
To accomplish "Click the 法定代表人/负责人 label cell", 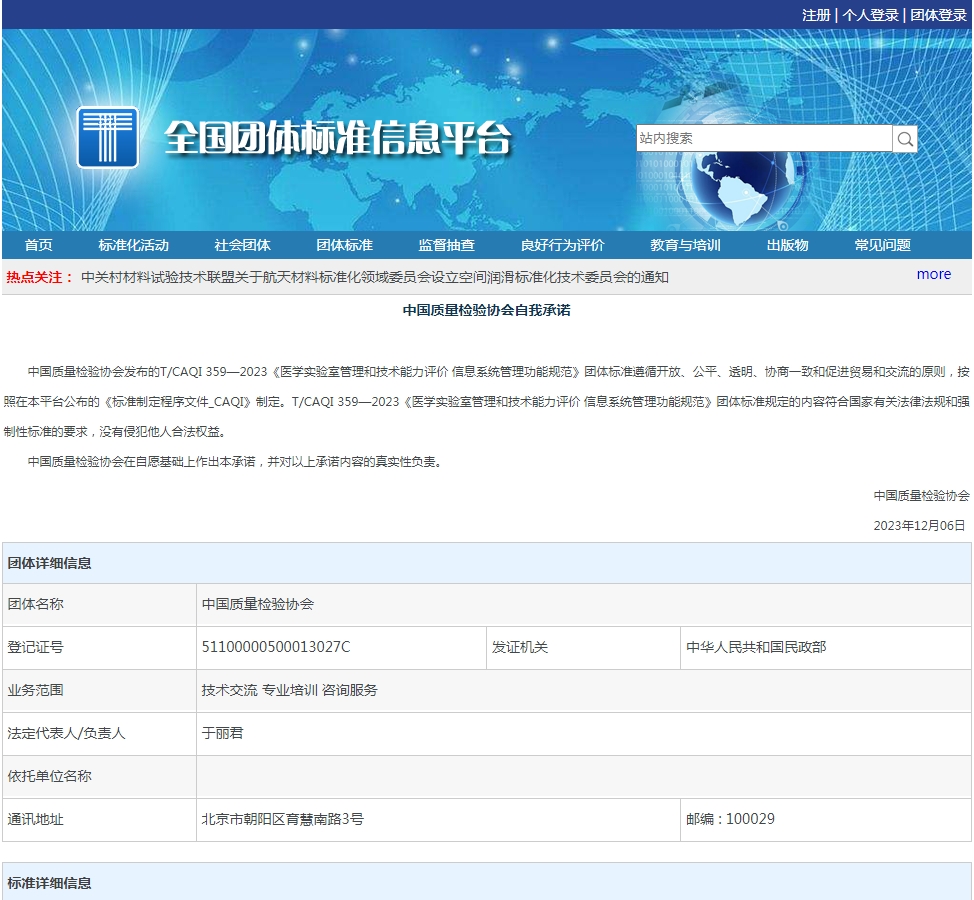I will (99, 734).
